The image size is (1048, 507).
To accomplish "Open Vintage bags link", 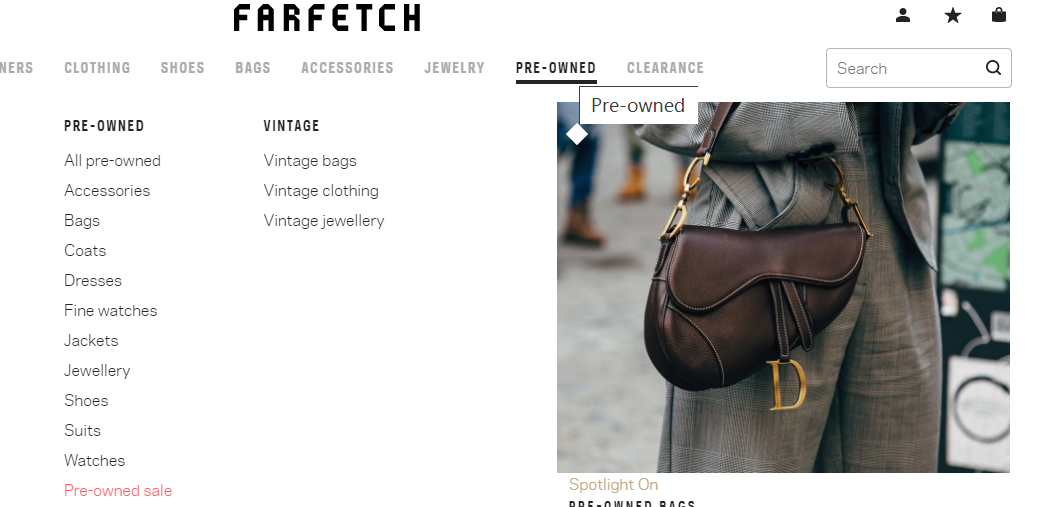I will coord(310,161).
